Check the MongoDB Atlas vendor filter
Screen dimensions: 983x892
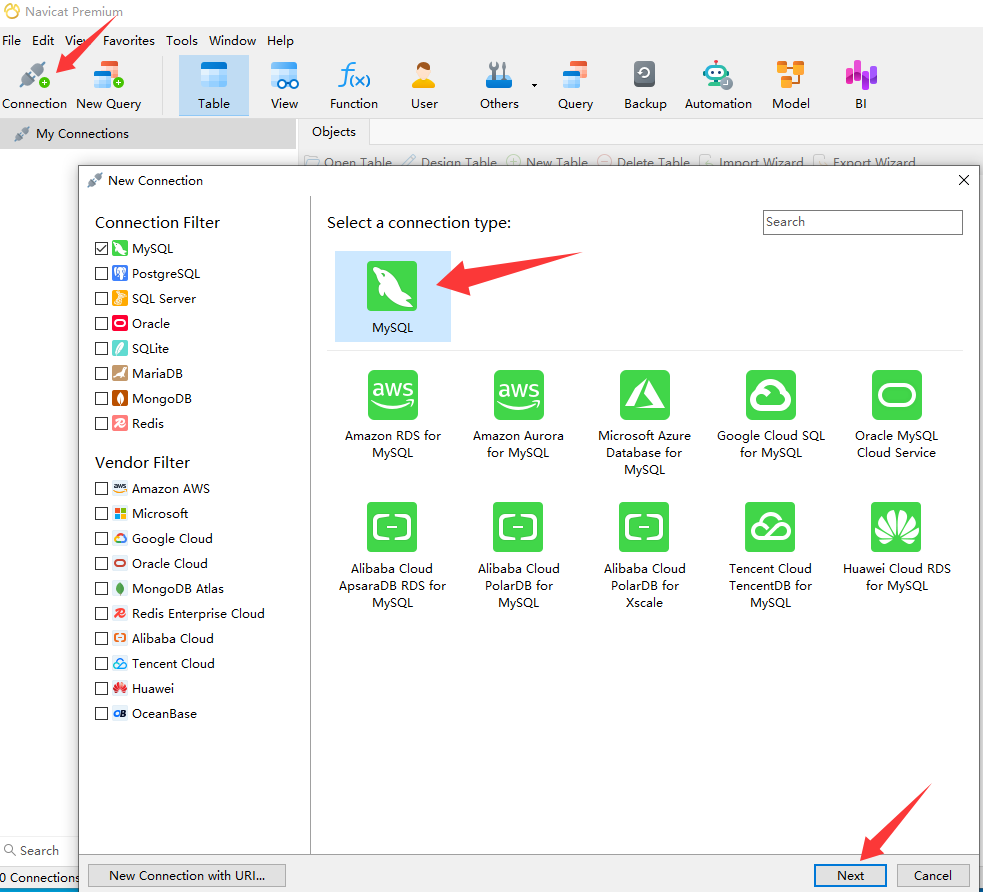[102, 589]
